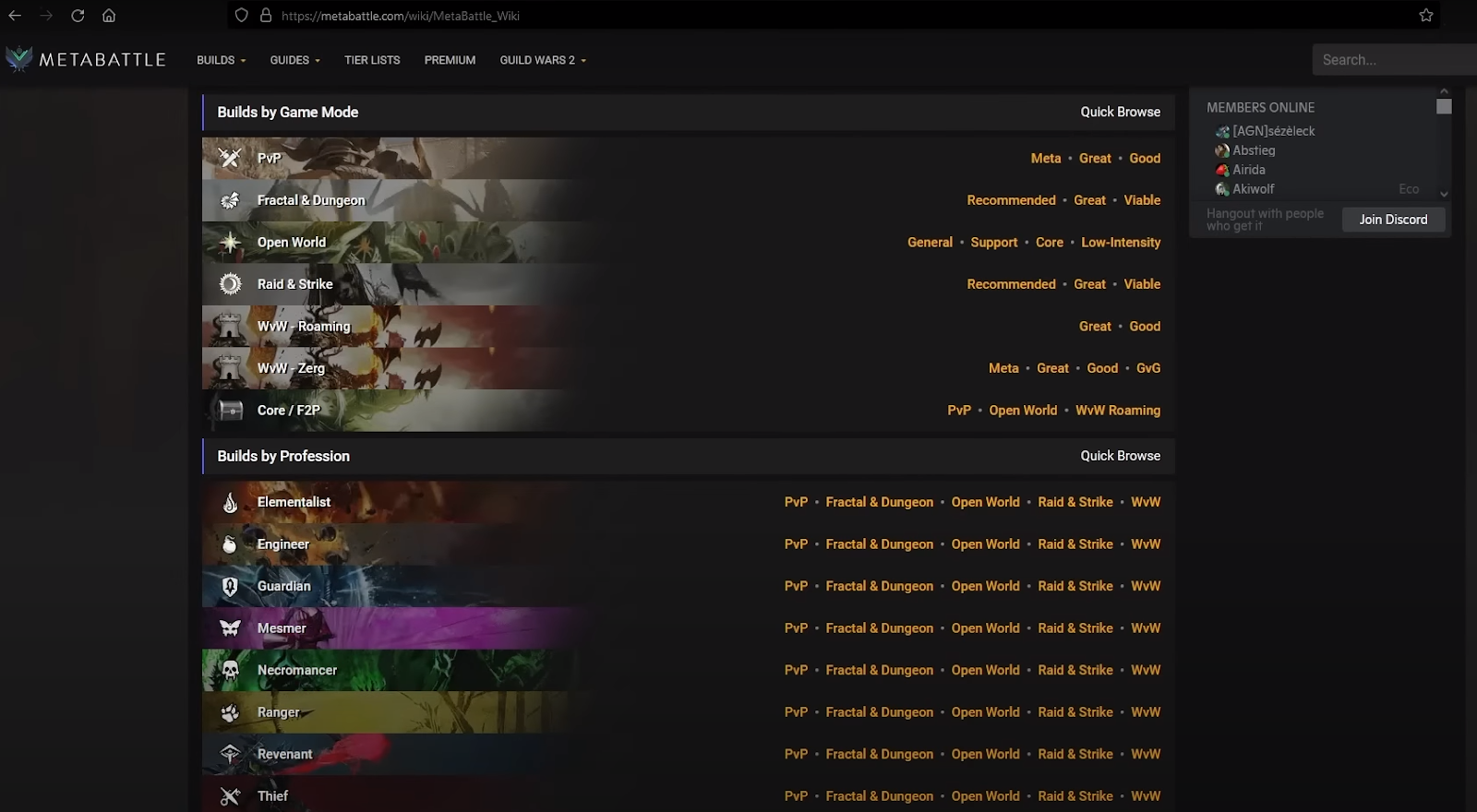Click the WvW - Zerg tower icon

click(228, 368)
